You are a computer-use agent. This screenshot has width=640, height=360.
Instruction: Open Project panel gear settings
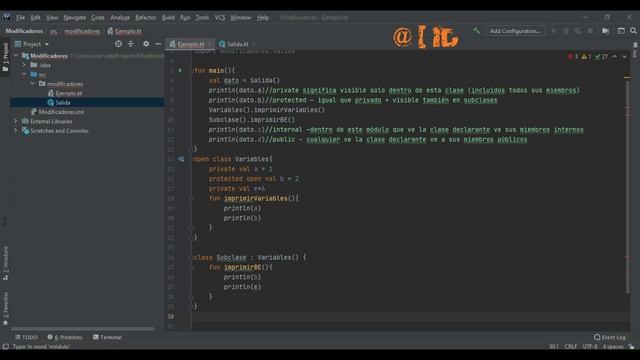tap(146, 44)
